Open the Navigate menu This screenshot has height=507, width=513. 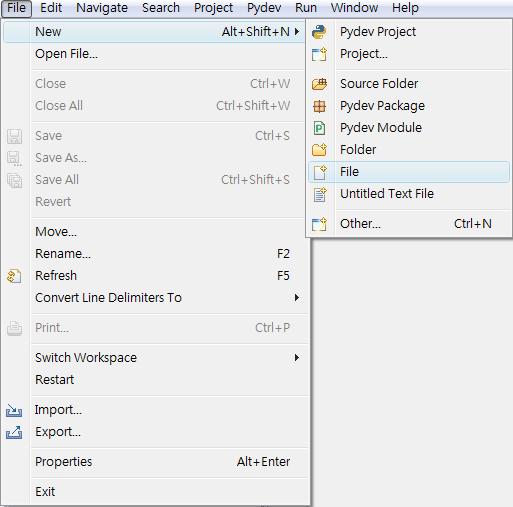102,8
